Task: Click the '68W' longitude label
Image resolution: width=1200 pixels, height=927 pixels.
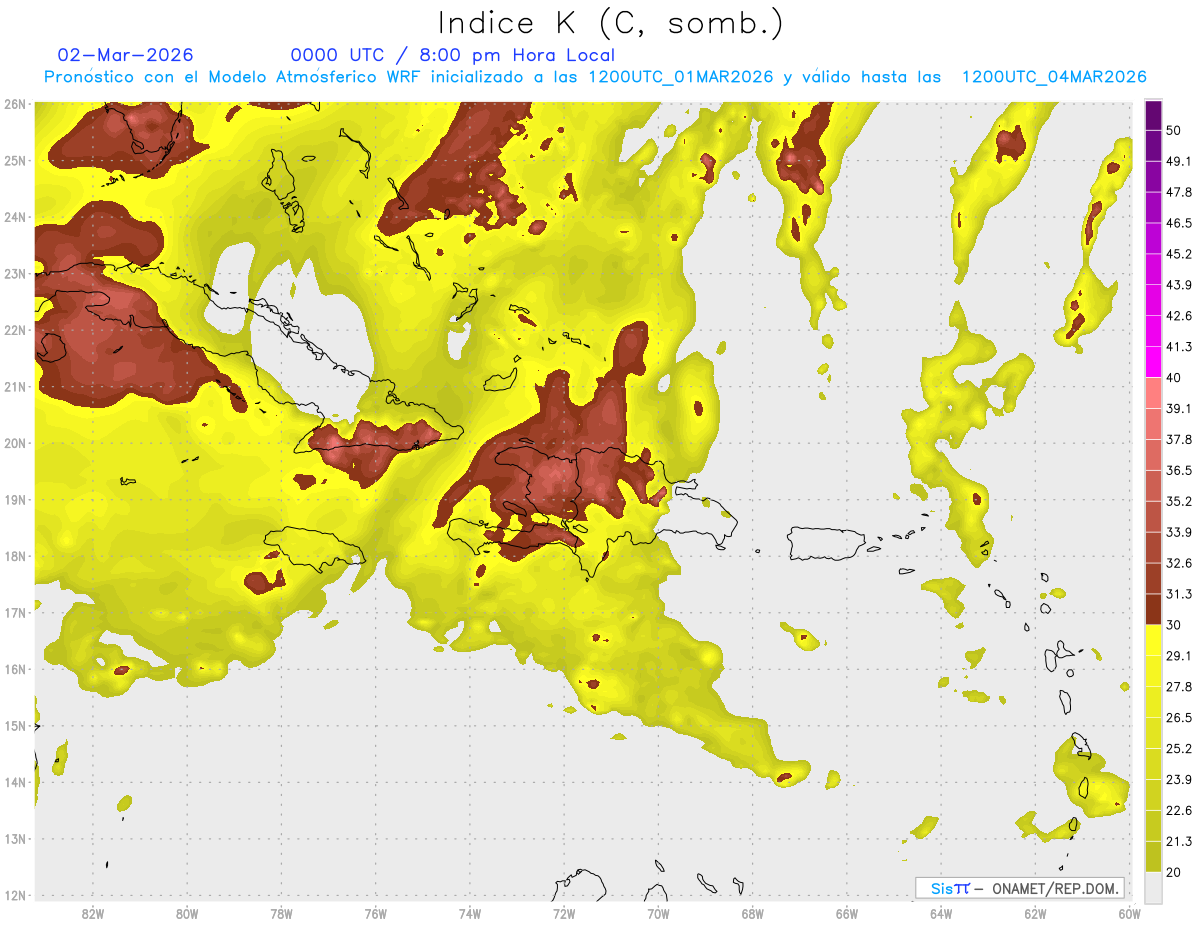Action: [752, 913]
